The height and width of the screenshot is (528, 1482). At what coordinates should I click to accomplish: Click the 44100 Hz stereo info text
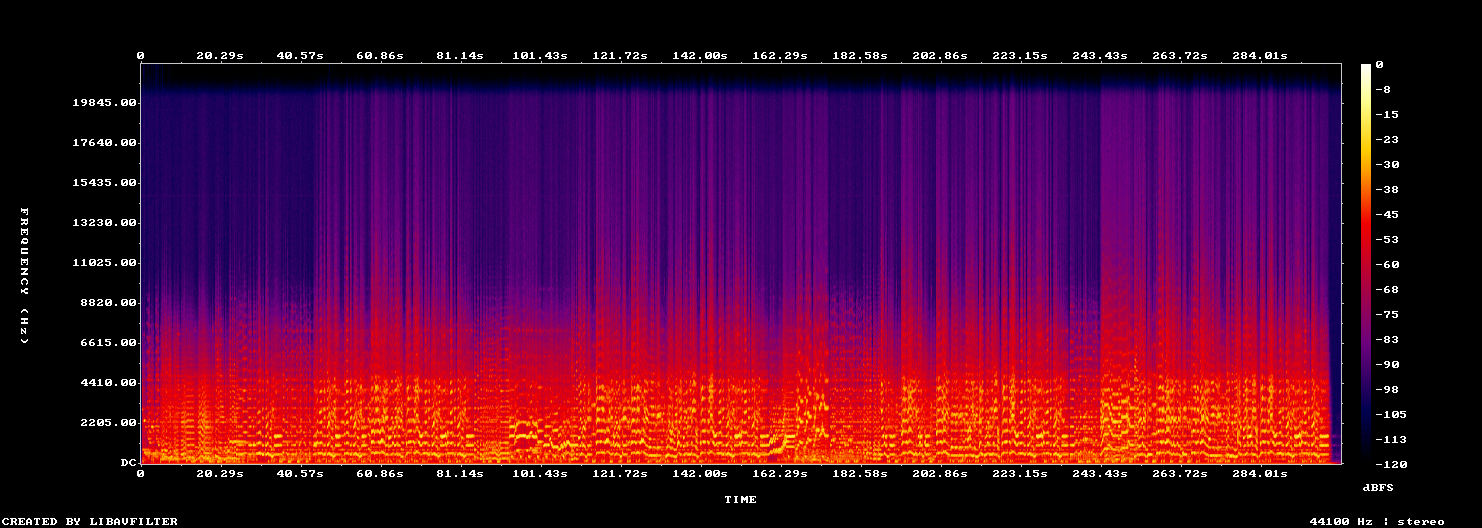tap(1377, 521)
